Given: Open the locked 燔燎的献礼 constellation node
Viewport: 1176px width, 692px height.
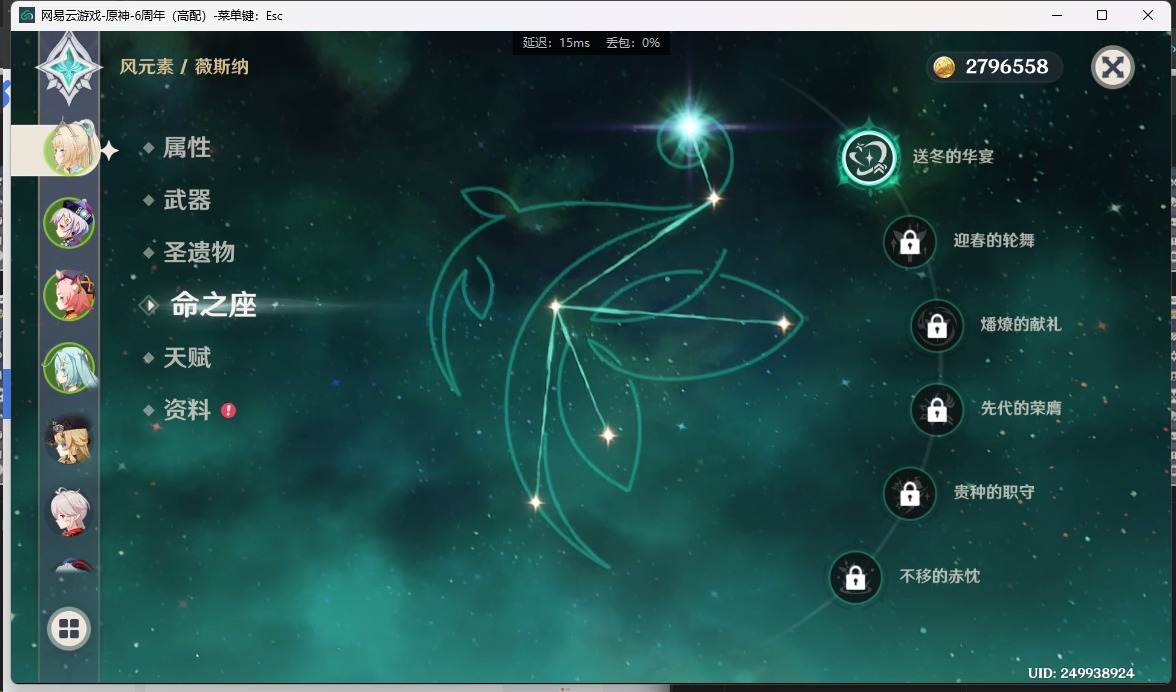Looking at the screenshot, I should tap(937, 325).
